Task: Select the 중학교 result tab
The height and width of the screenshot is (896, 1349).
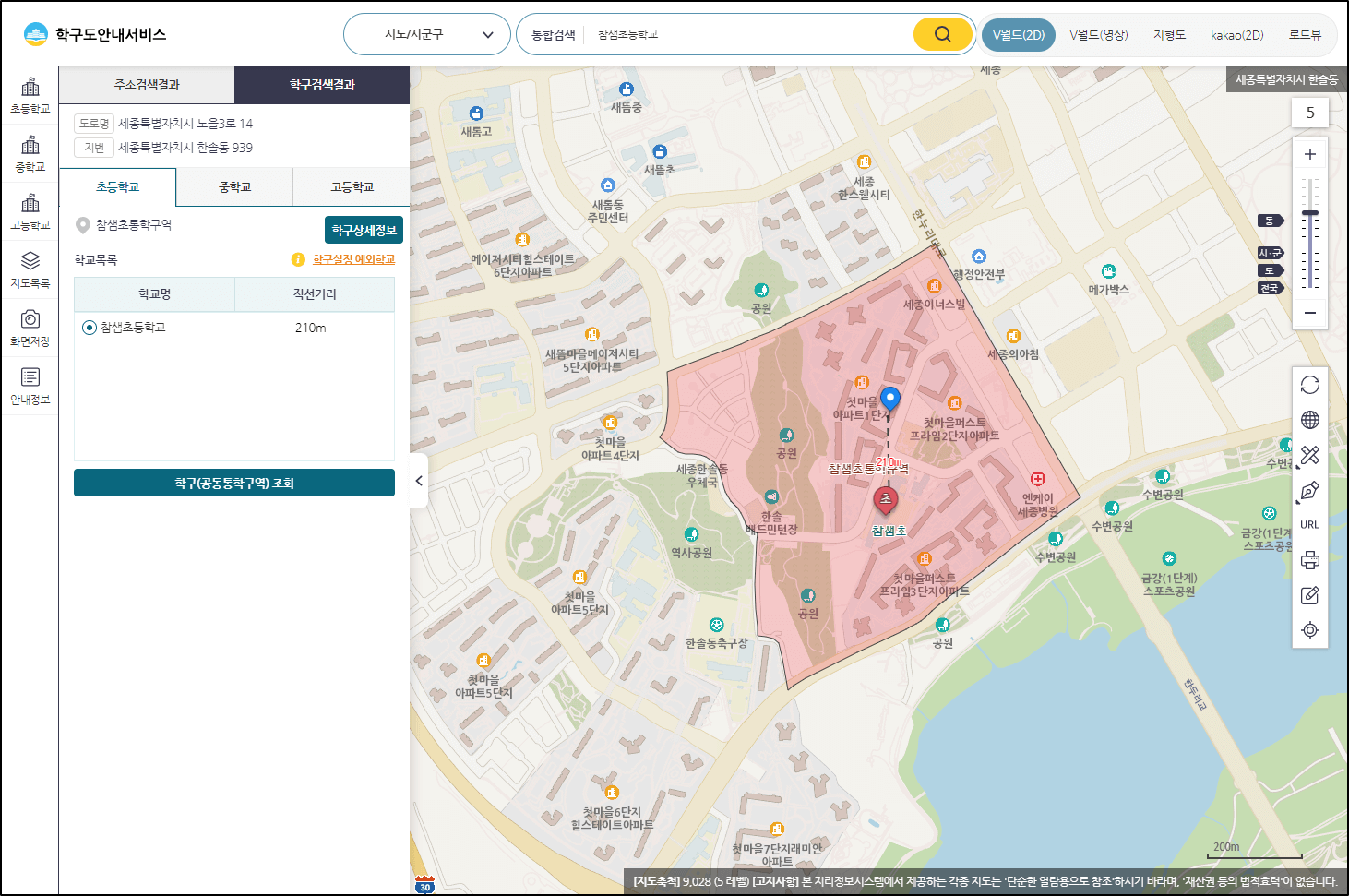Action: [x=234, y=187]
